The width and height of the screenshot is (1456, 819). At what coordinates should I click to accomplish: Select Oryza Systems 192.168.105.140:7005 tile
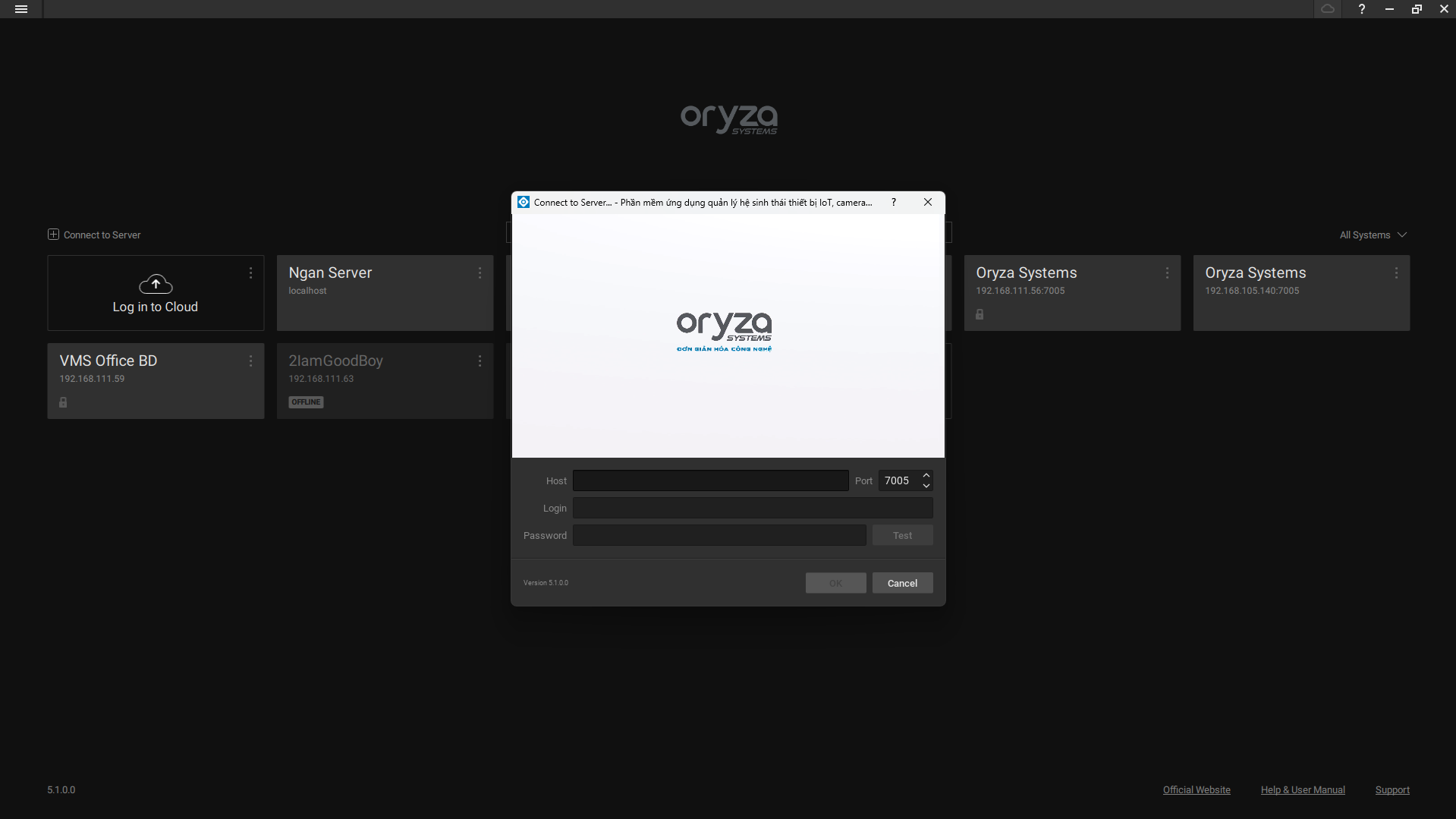[1301, 293]
